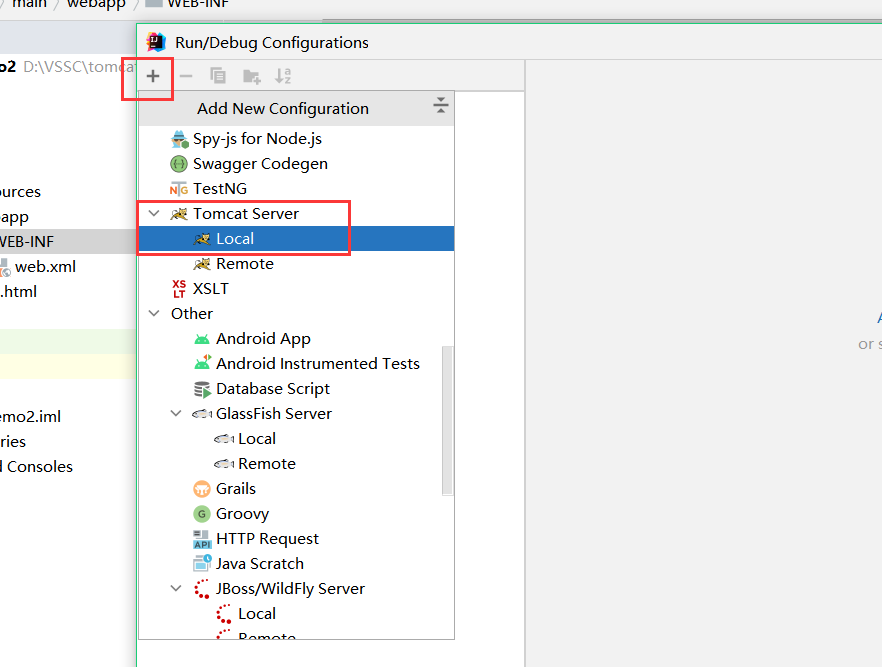Select Remote under Tomcat Server

point(296,264)
